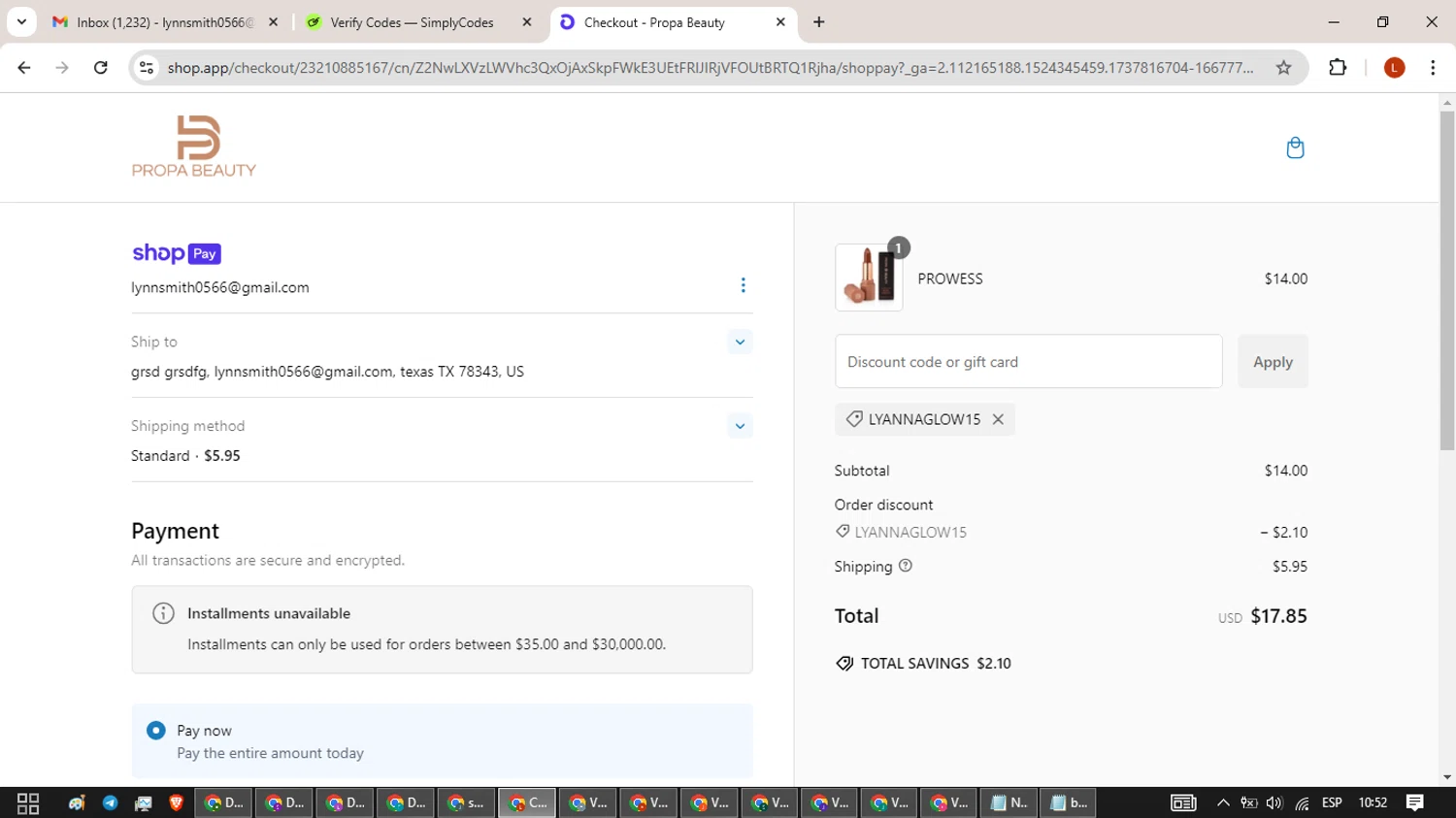Open the cart bag icon
Image resolution: width=1456 pixels, height=818 pixels.
(1295, 147)
